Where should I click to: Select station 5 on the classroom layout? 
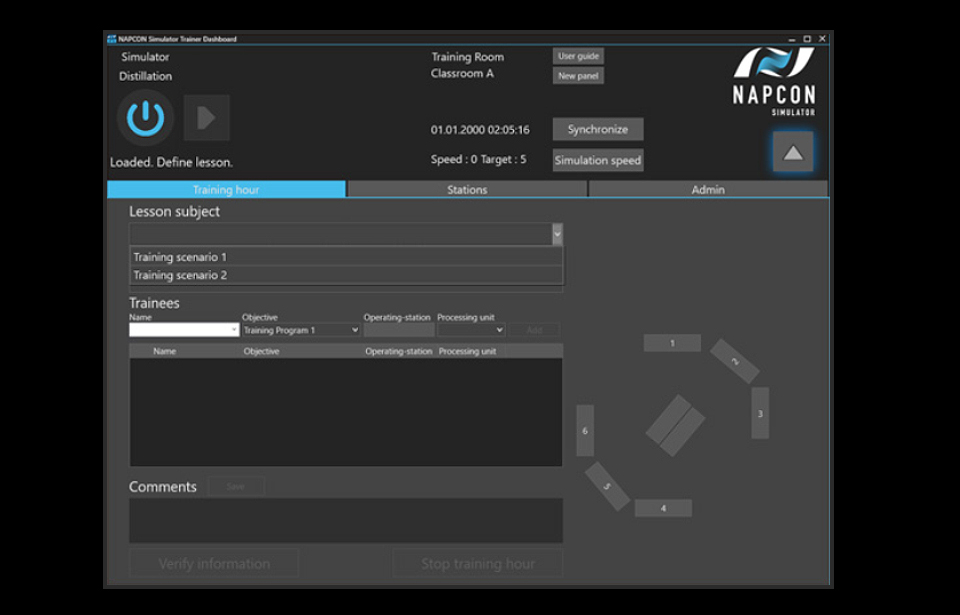[607, 486]
